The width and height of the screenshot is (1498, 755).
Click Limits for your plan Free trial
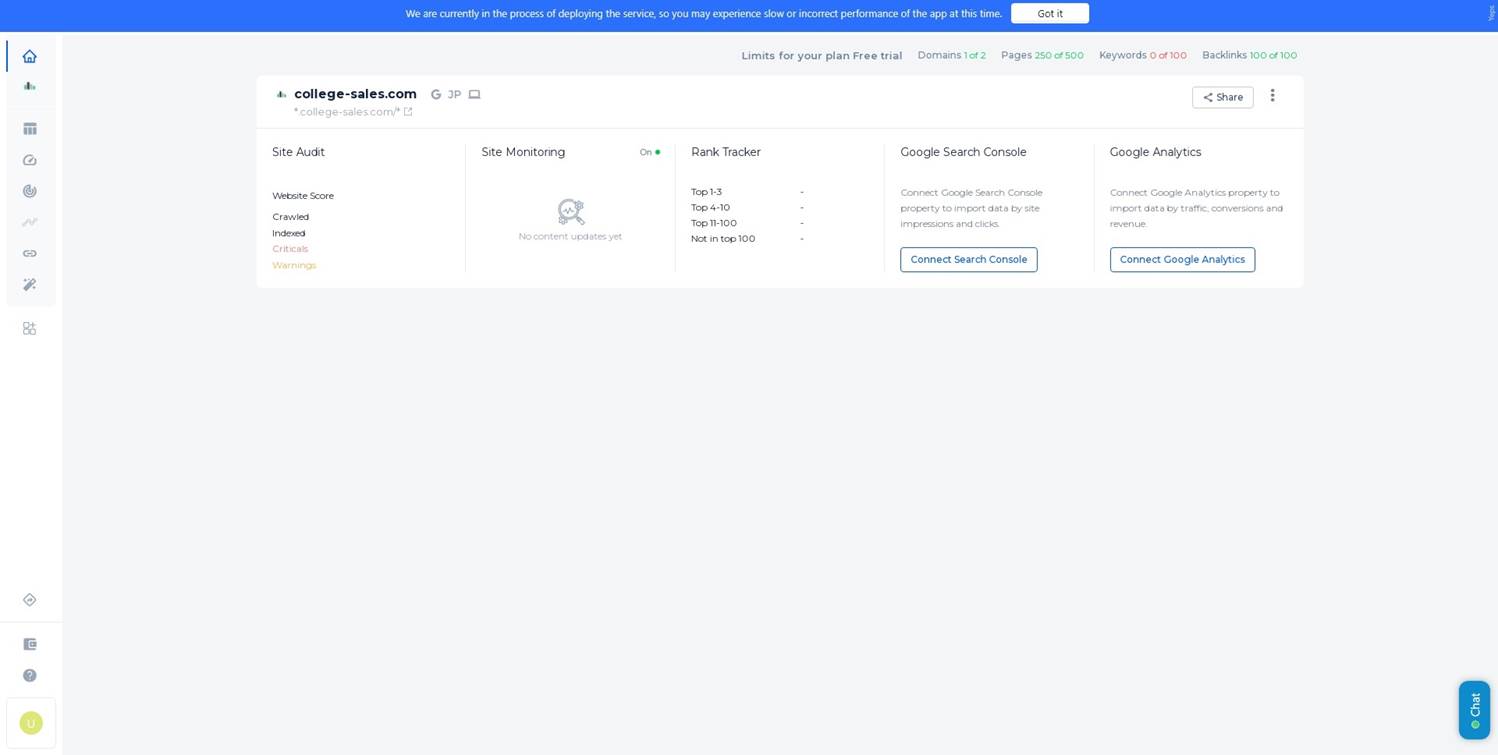pyautogui.click(x=822, y=56)
